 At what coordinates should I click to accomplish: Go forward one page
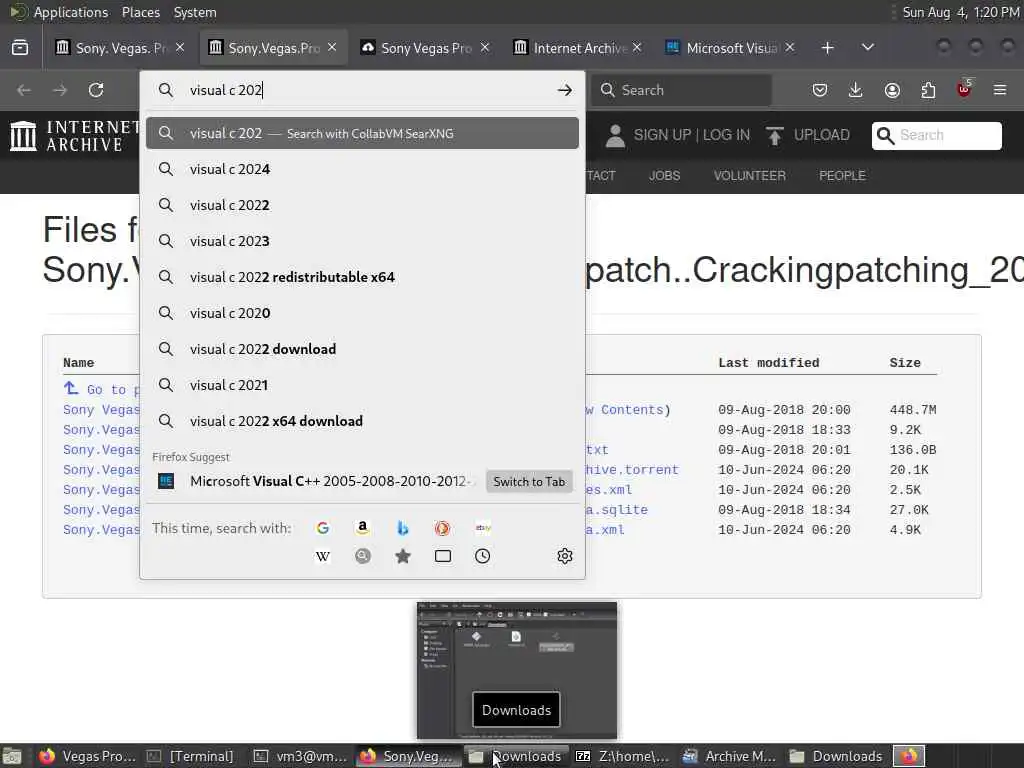click(x=60, y=90)
